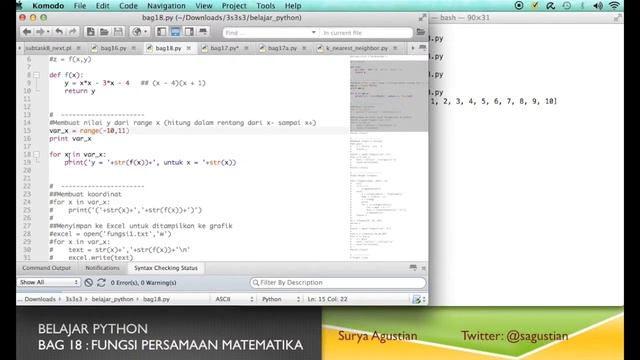640x360 pixels.
Task: Collapse the for-loop fold marker at line 18
Action: 37,154
